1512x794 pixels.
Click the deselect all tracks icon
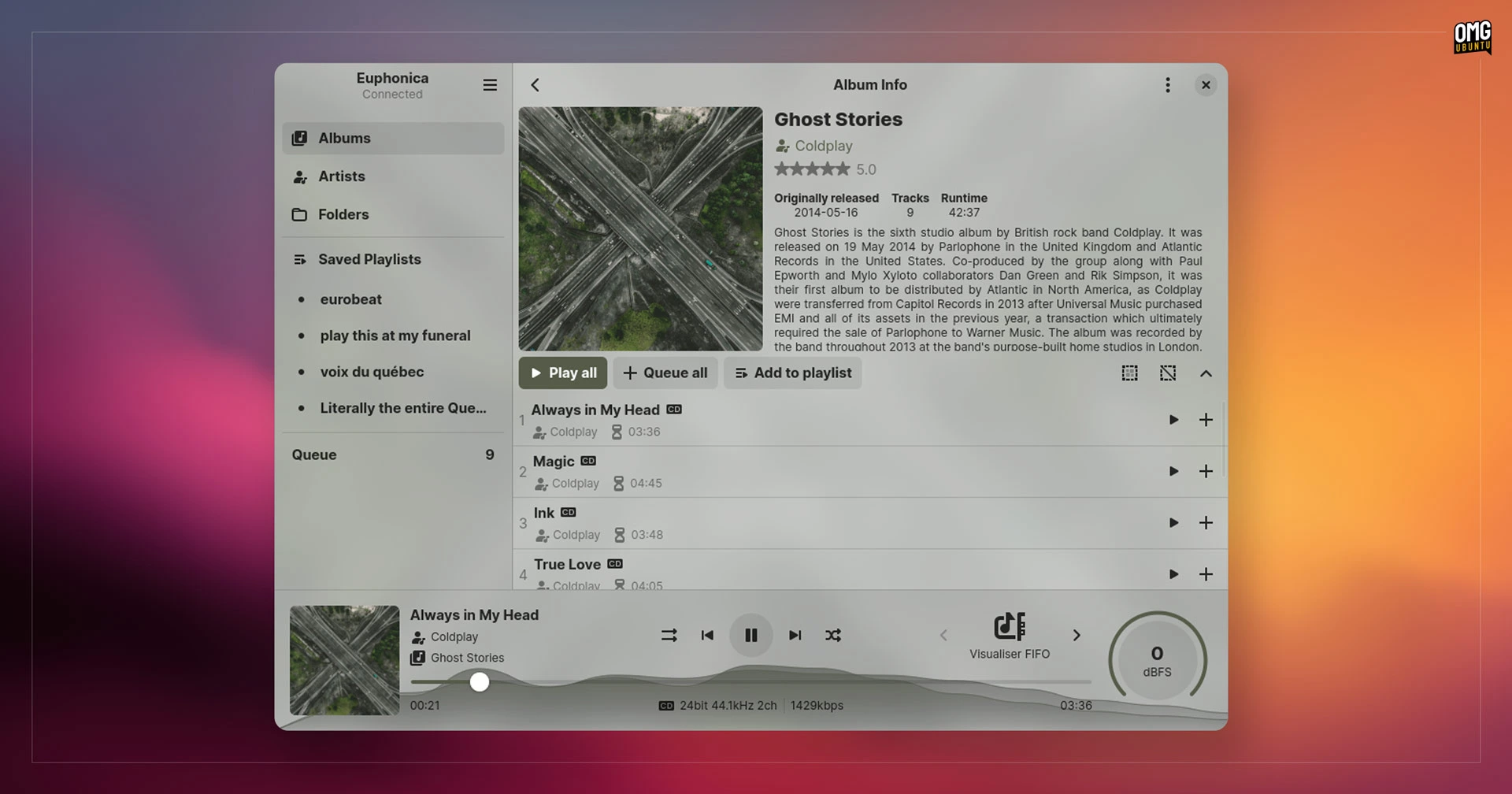pyautogui.click(x=1168, y=373)
